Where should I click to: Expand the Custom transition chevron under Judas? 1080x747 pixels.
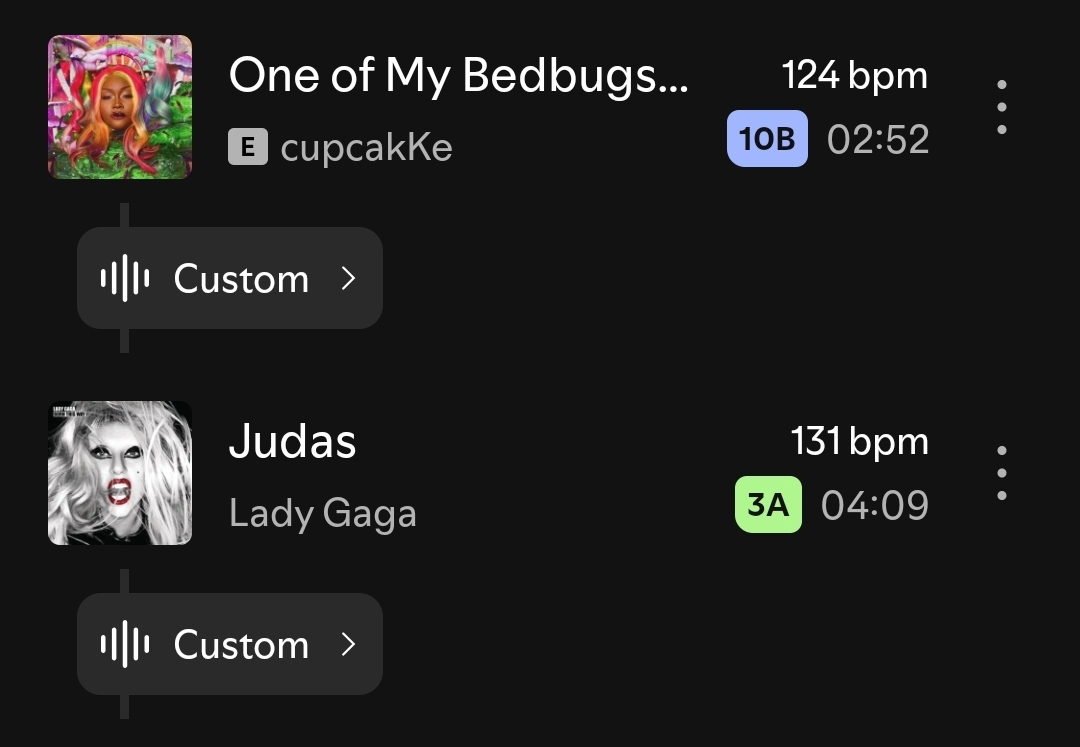(348, 645)
